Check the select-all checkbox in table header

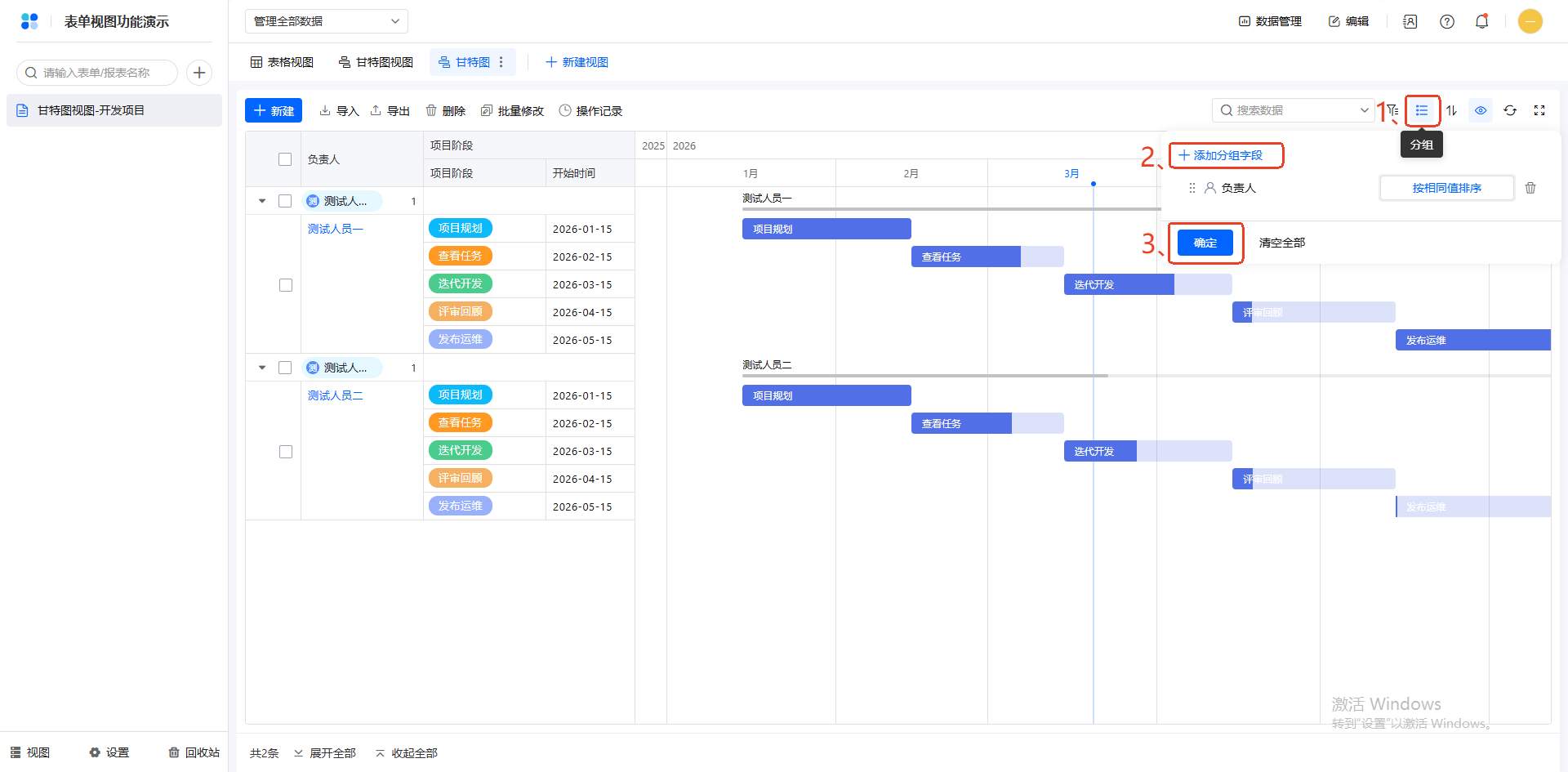point(285,159)
